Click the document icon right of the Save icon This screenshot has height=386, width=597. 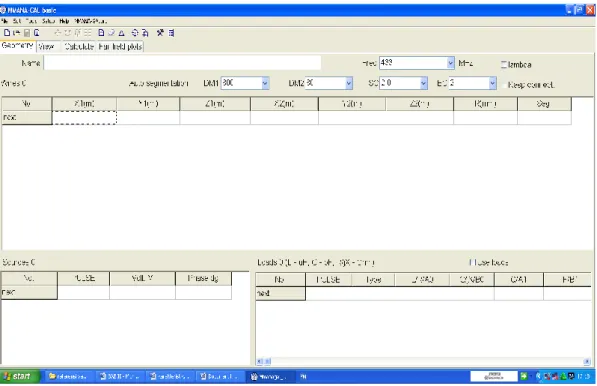(x=37, y=33)
